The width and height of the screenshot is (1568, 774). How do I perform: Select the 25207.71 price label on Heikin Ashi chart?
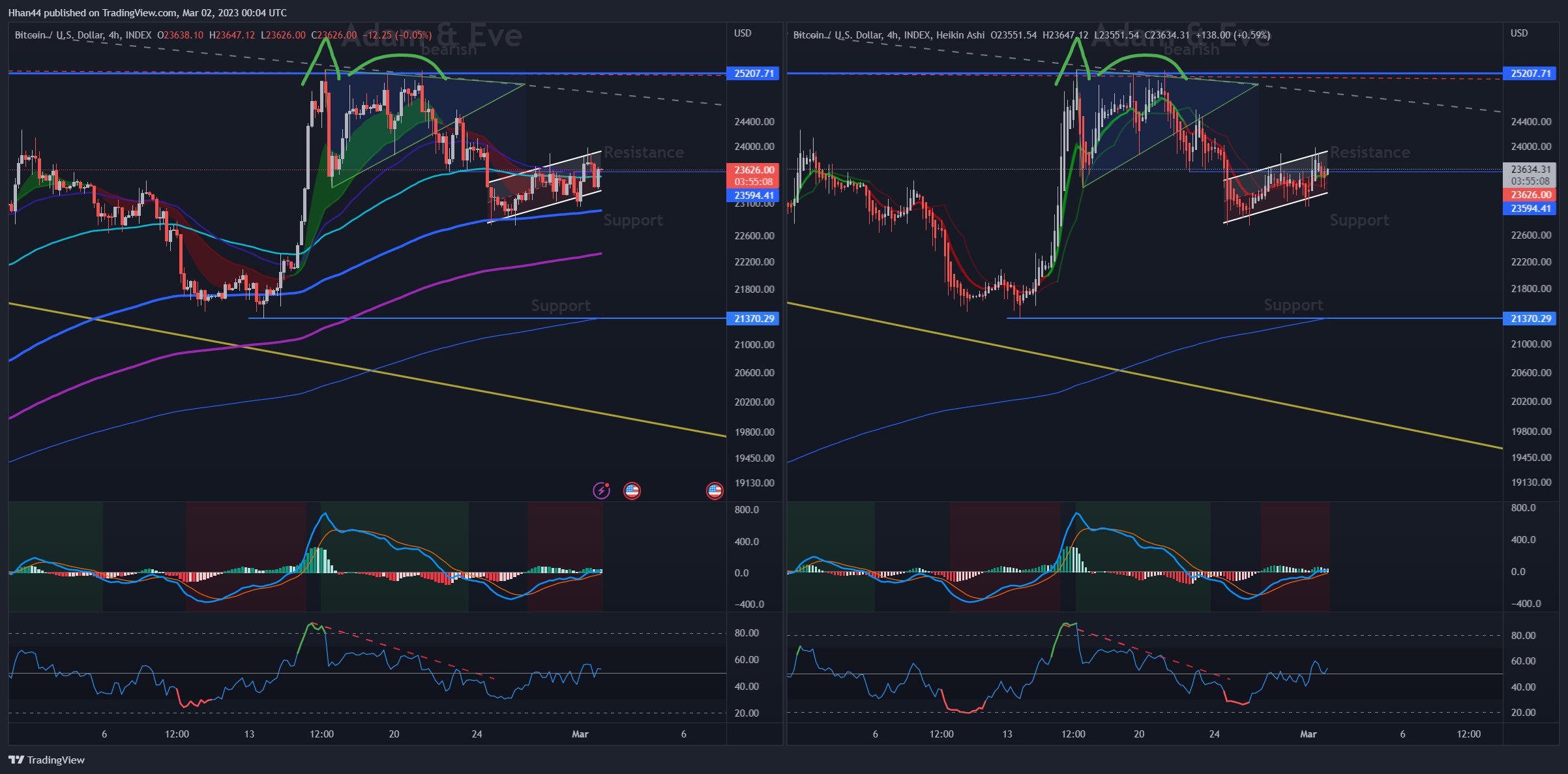click(1530, 73)
